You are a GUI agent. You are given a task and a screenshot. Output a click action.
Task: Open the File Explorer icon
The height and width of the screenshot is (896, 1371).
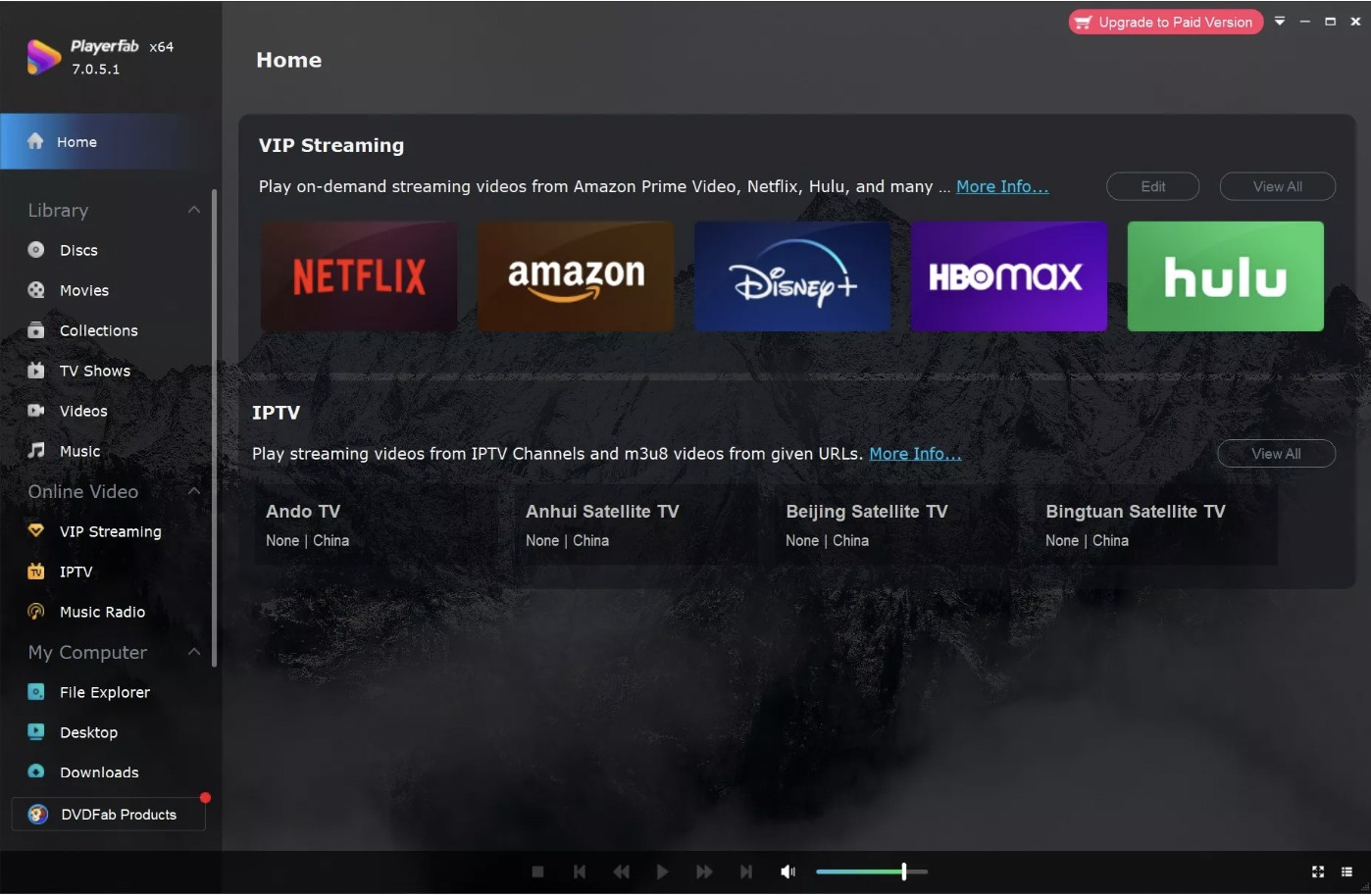point(36,692)
